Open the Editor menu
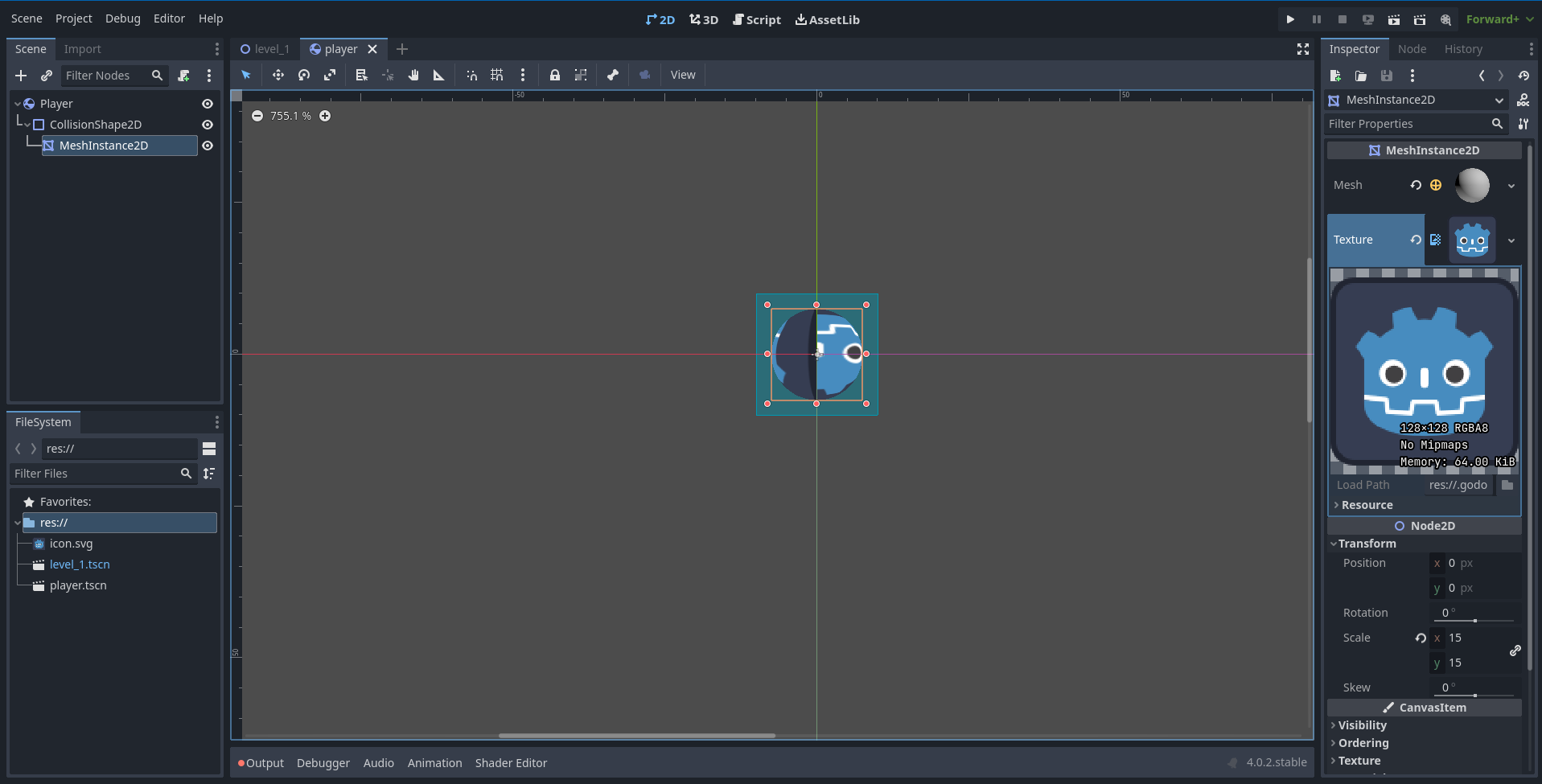The height and width of the screenshot is (784, 1542). [169, 18]
